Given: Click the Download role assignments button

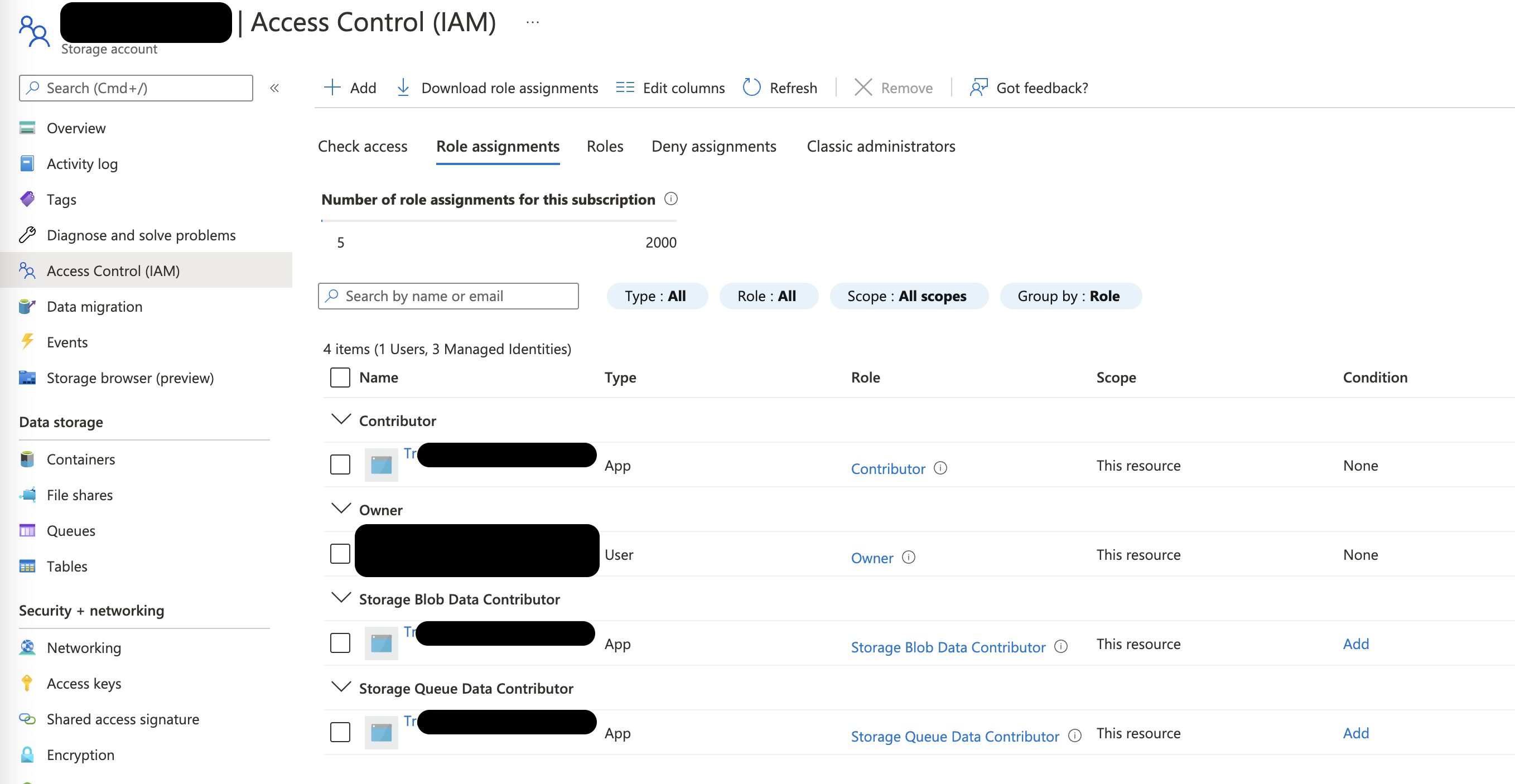Looking at the screenshot, I should click(x=497, y=88).
